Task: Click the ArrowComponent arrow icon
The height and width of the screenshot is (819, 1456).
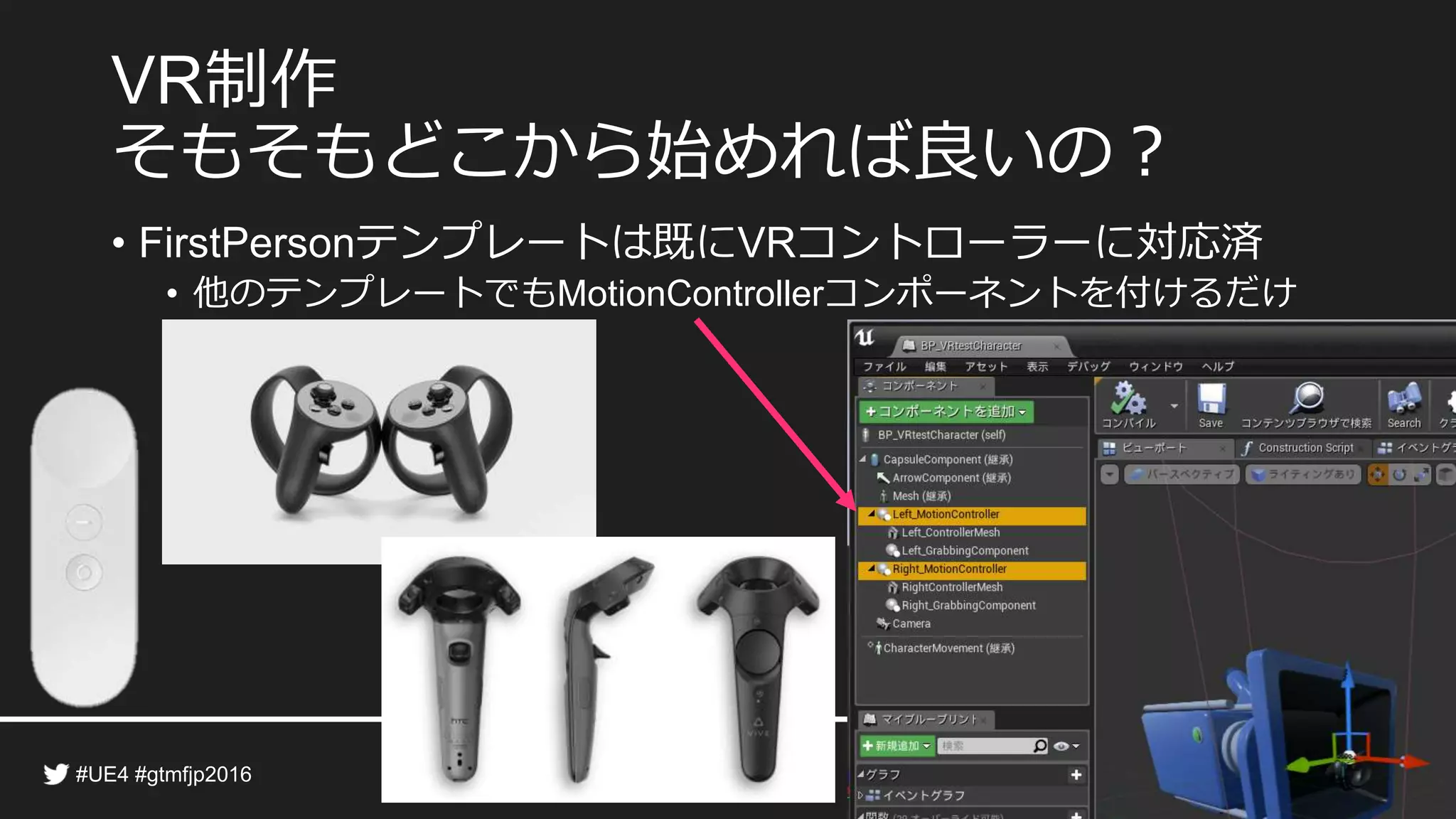Action: pyautogui.click(x=883, y=478)
